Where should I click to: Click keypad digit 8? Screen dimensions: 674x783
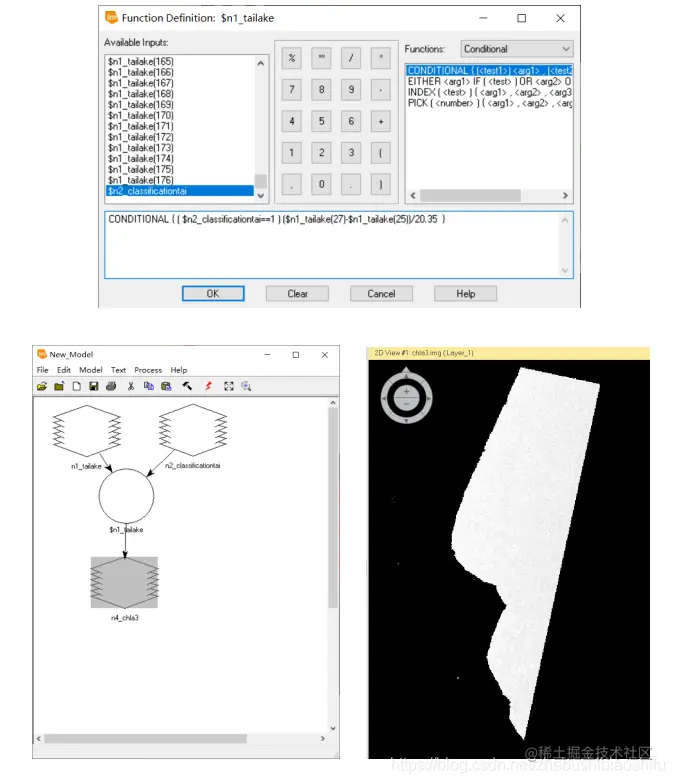click(x=322, y=90)
